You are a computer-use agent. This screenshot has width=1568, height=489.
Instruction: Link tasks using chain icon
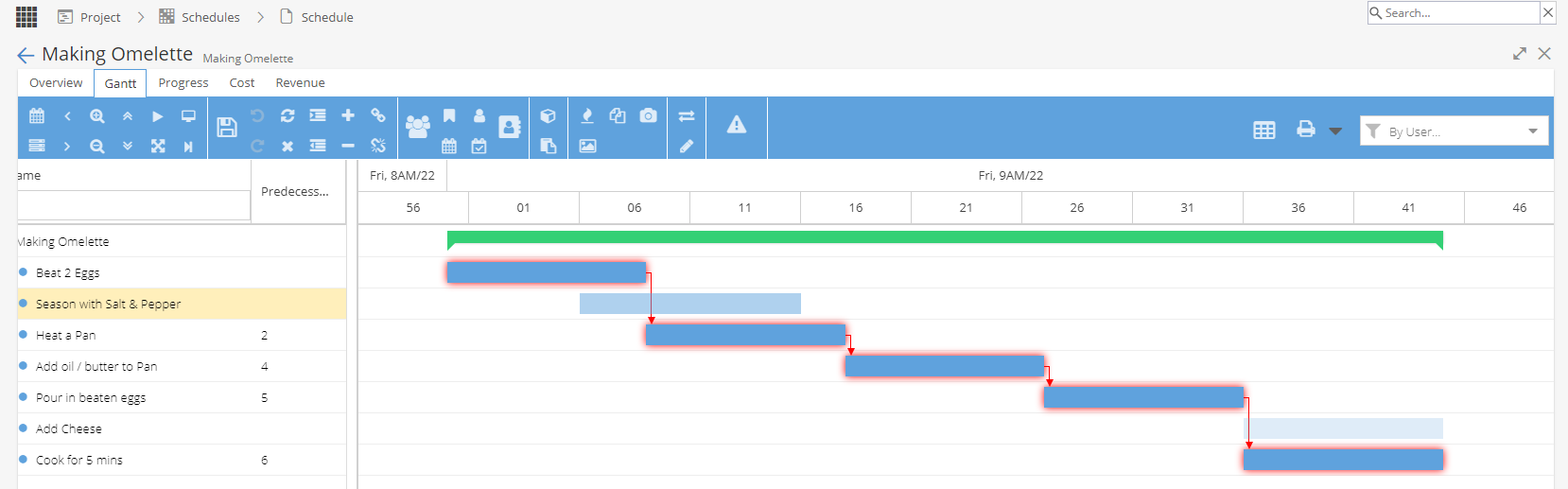pos(378,115)
